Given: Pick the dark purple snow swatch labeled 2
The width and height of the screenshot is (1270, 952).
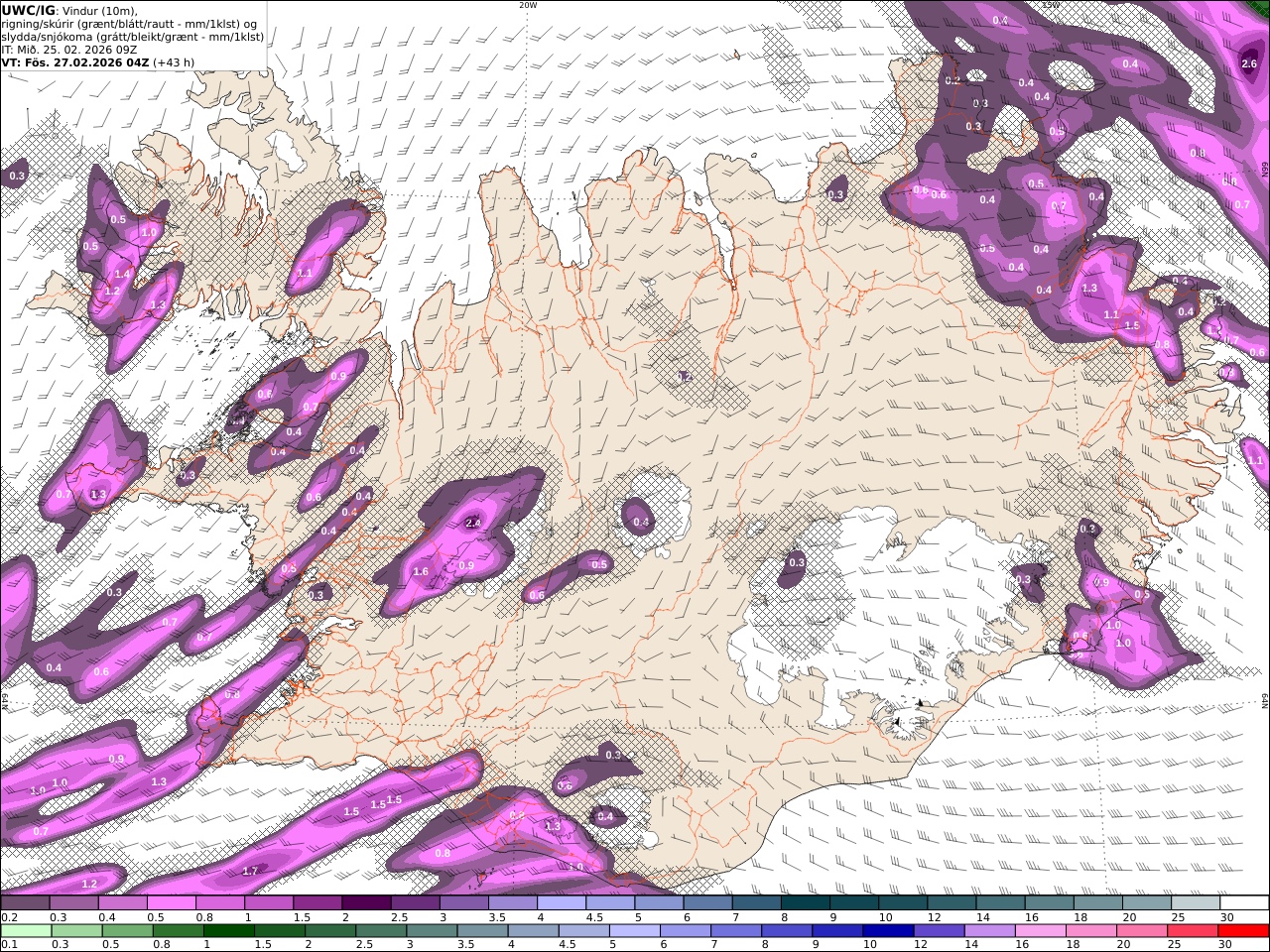Looking at the screenshot, I should (365, 903).
